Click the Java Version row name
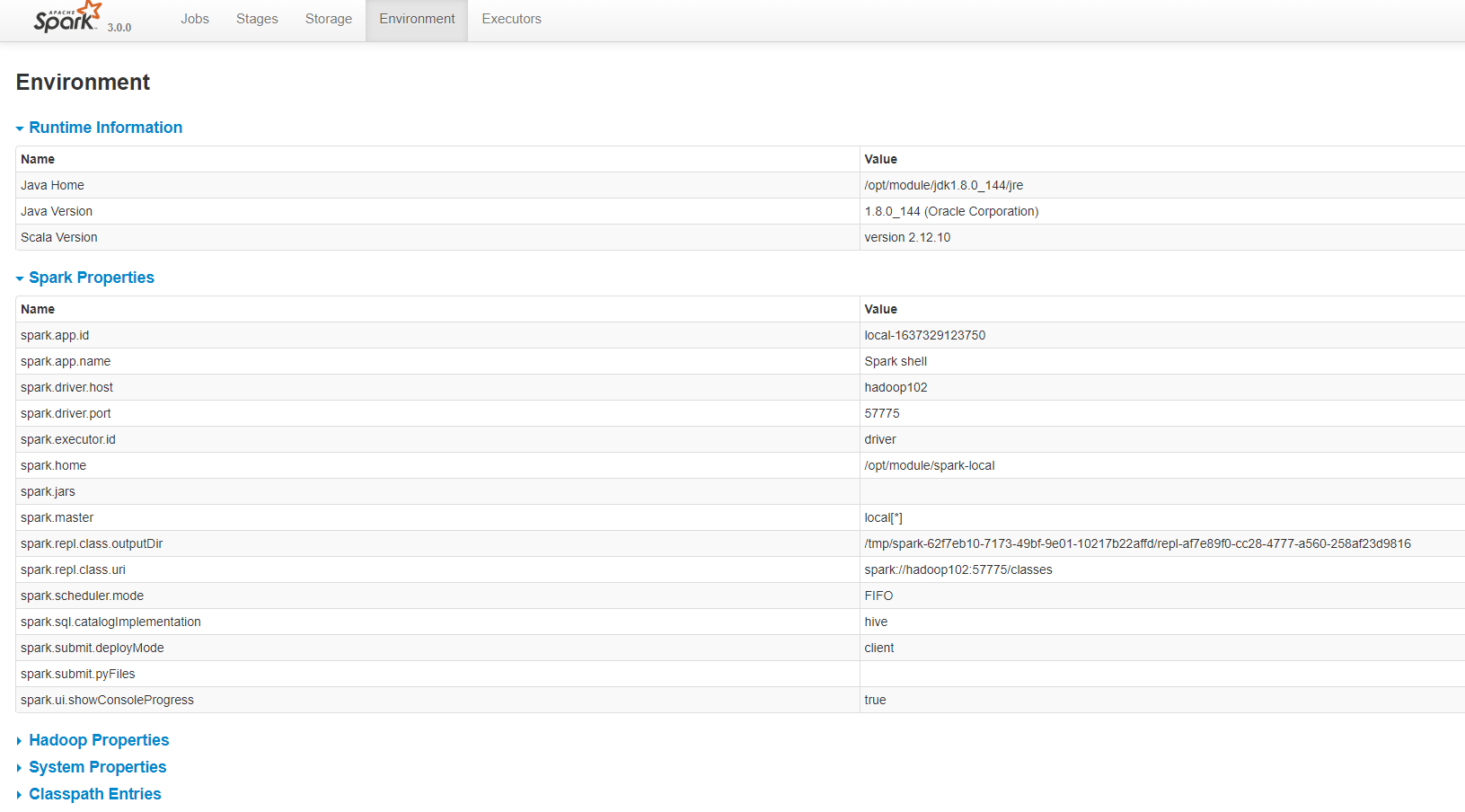Screen dimensions: 1465x812 pyautogui.click(x=57, y=211)
